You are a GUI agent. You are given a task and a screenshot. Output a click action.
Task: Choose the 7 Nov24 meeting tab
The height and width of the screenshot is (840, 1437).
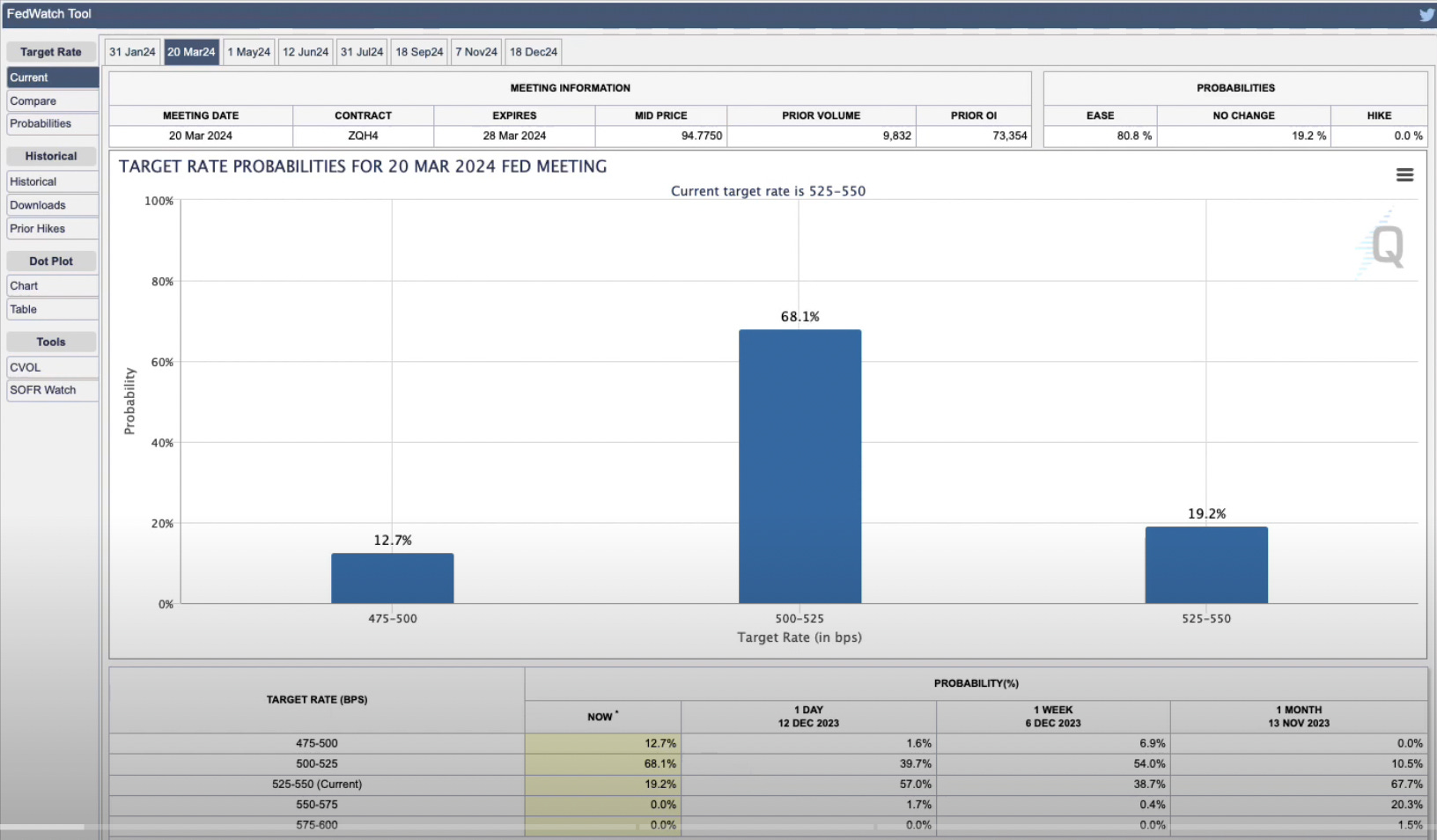click(x=476, y=52)
